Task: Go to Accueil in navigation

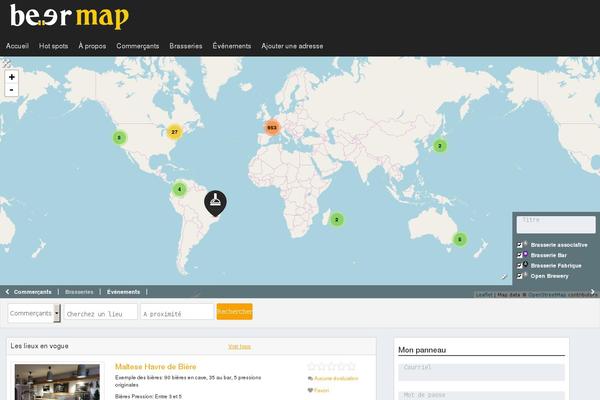Action: tap(17, 46)
